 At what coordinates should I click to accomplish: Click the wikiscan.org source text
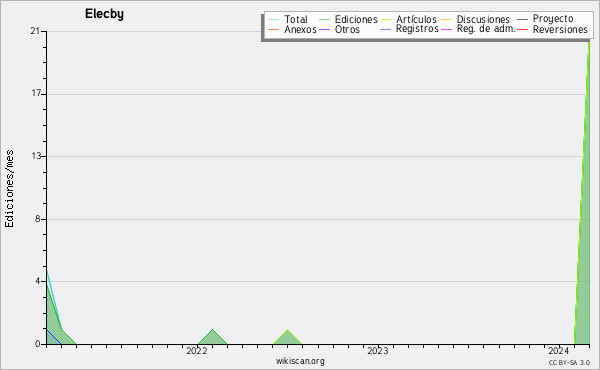click(300, 361)
